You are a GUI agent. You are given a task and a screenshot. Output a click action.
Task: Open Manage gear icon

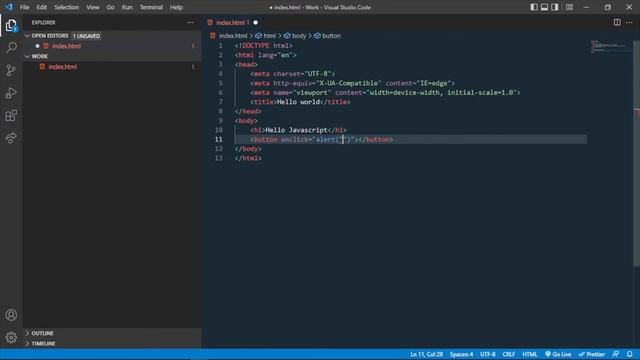[x=11, y=337]
